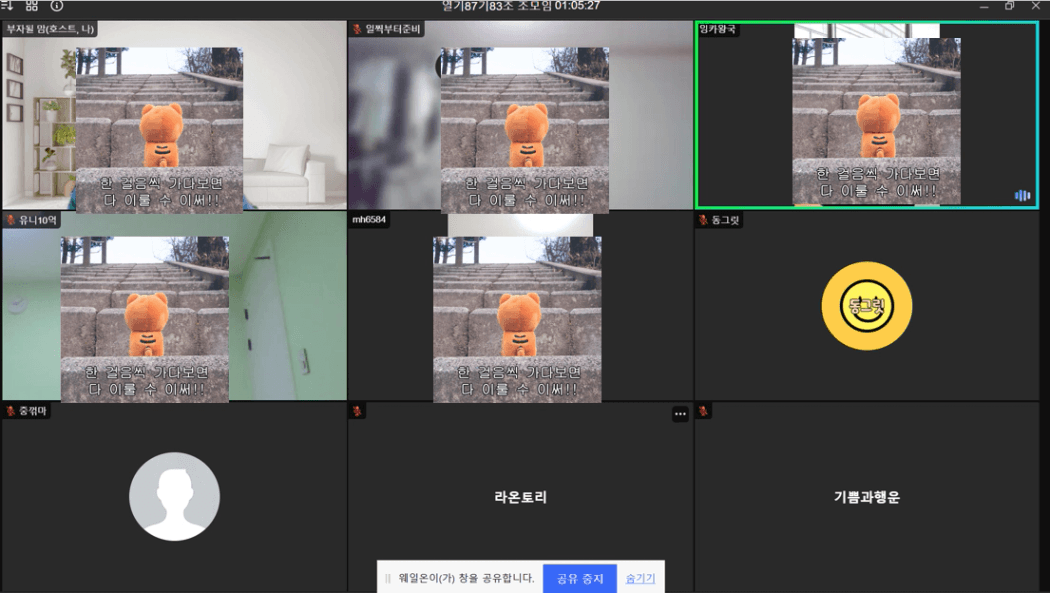Open the view switch arrows icon
Viewport: 1050px width, 593px height.
pyautogui.click(x=8, y=5)
